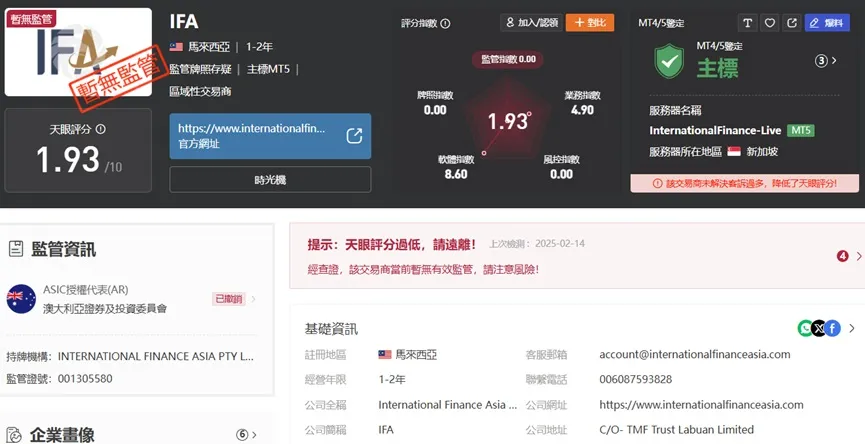This screenshot has width=865, height=444.
Task: Expand the social links chevron
Action: coord(852,329)
